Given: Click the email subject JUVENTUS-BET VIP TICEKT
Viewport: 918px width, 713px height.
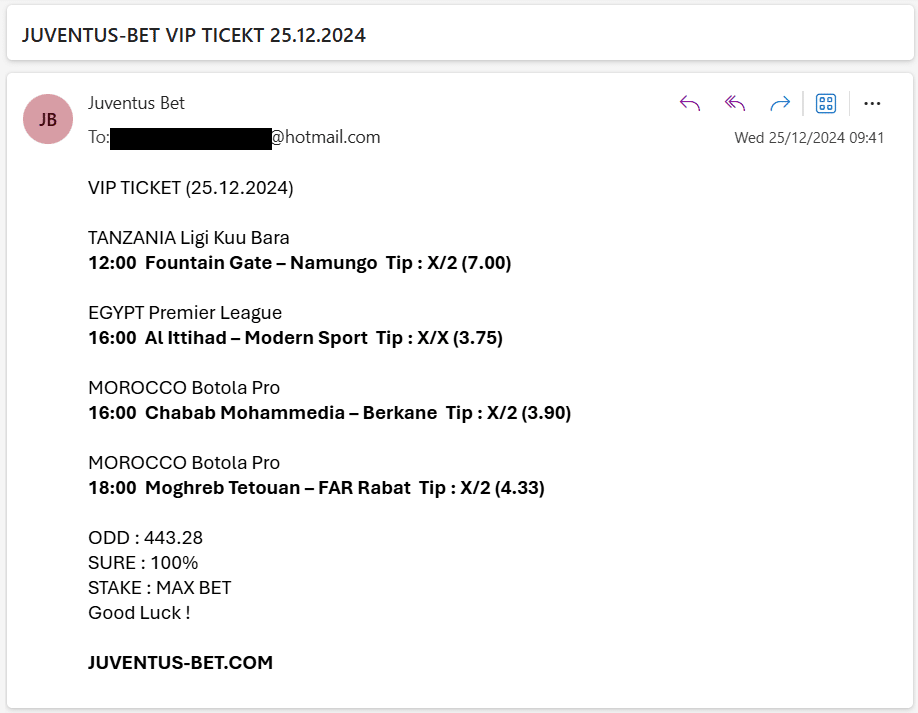Looking at the screenshot, I should coord(194,35).
